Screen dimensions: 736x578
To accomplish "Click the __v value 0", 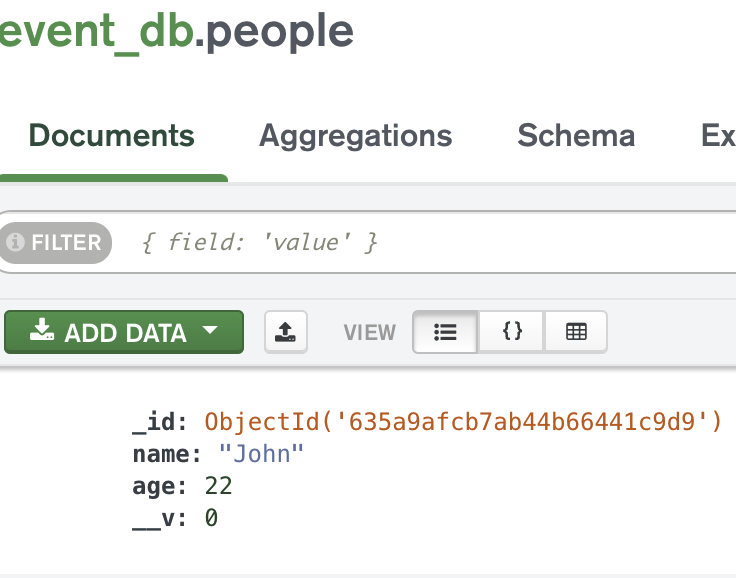I will coord(211,518).
